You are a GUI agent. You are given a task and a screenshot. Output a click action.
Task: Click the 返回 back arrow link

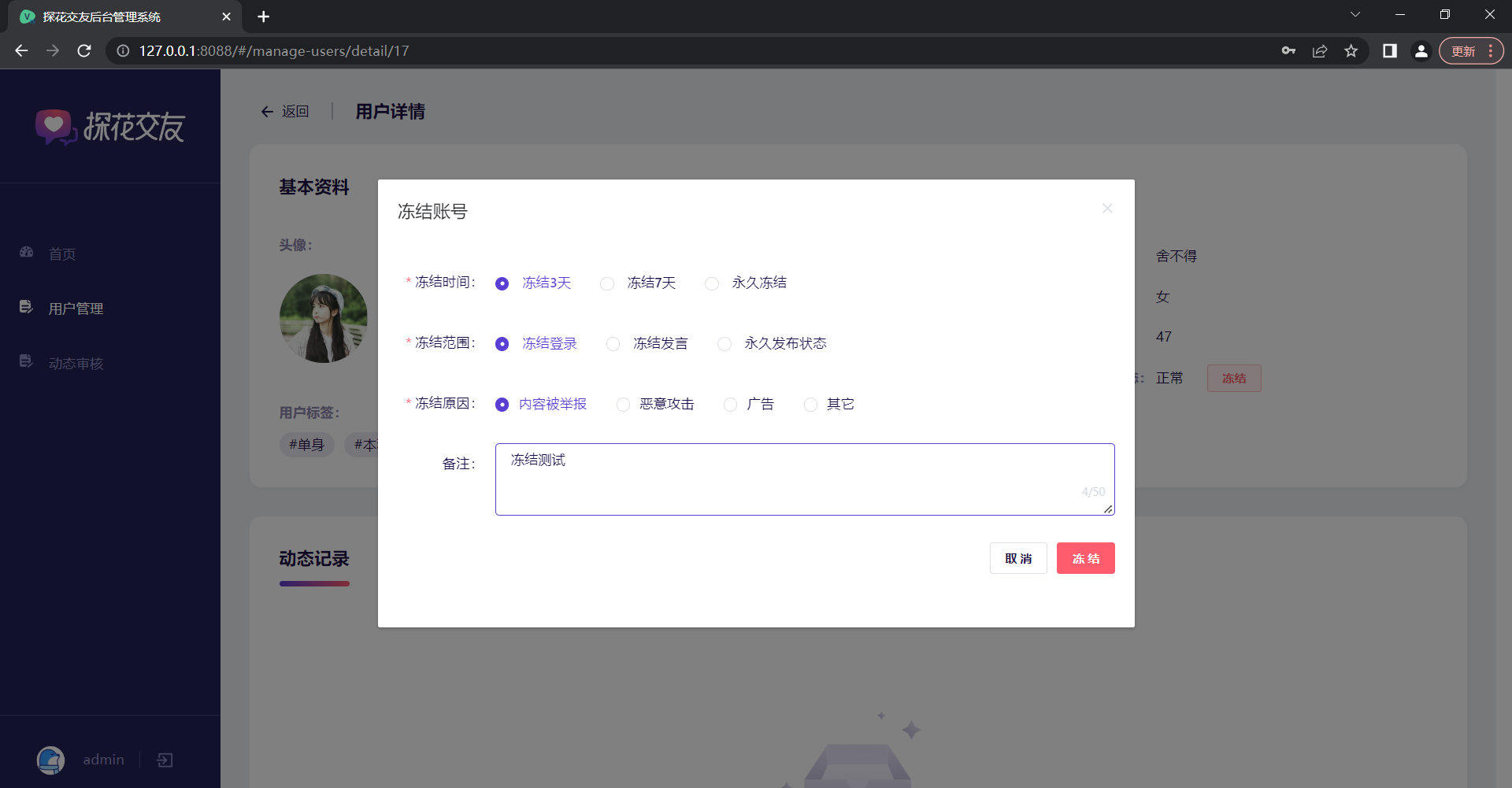tap(284, 112)
